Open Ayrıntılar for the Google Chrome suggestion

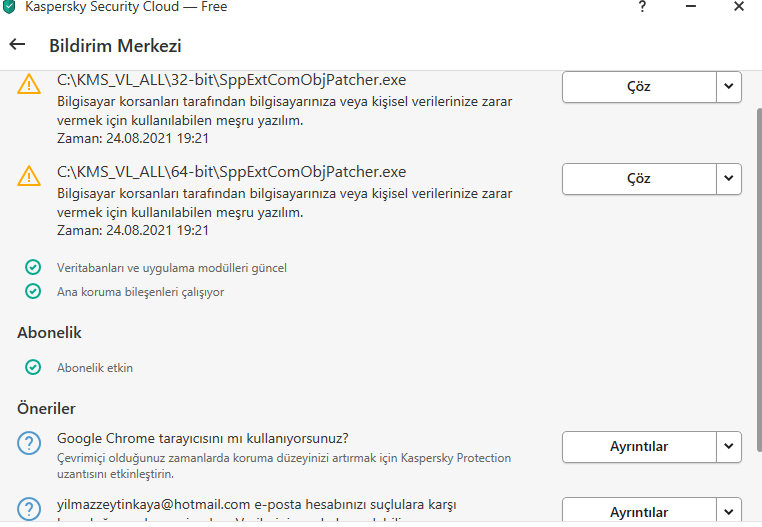pyautogui.click(x=639, y=447)
